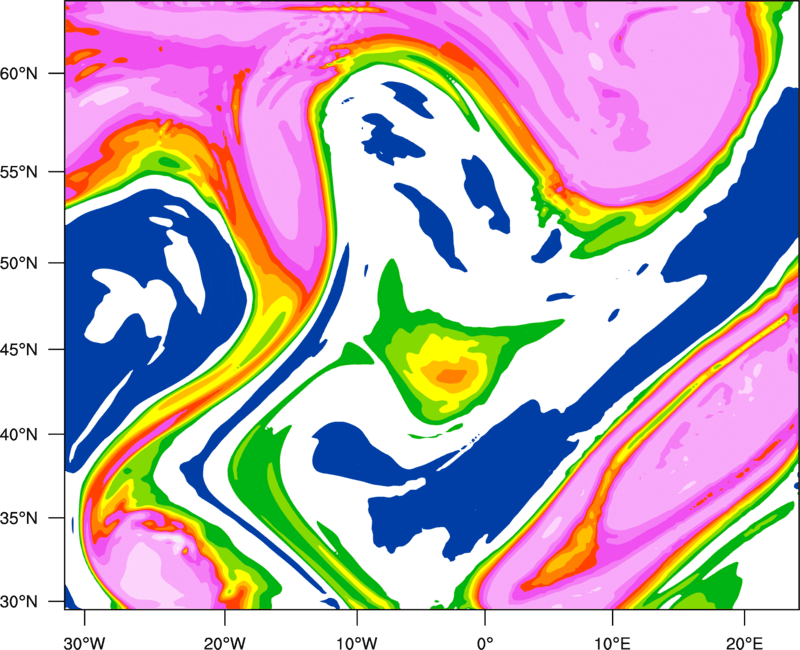Click the 30°N latitude label
800x650 pixels.
pyautogui.click(x=19, y=602)
